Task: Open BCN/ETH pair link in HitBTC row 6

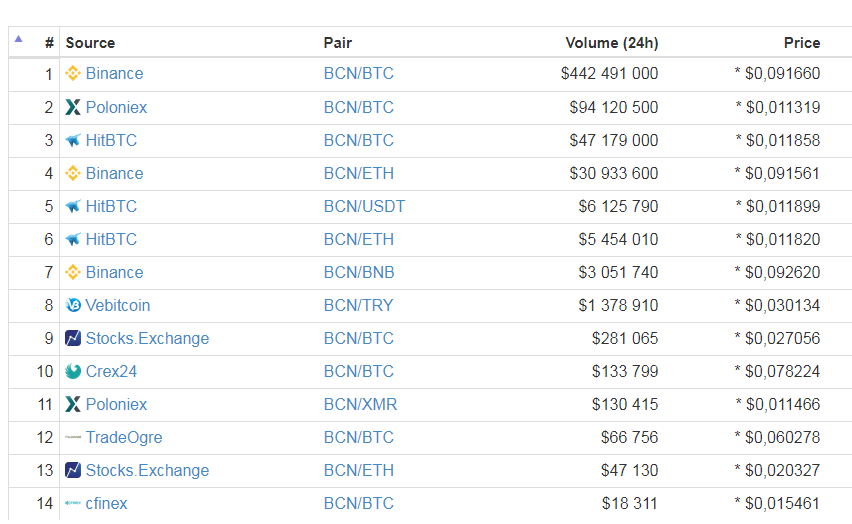Action: (x=359, y=239)
